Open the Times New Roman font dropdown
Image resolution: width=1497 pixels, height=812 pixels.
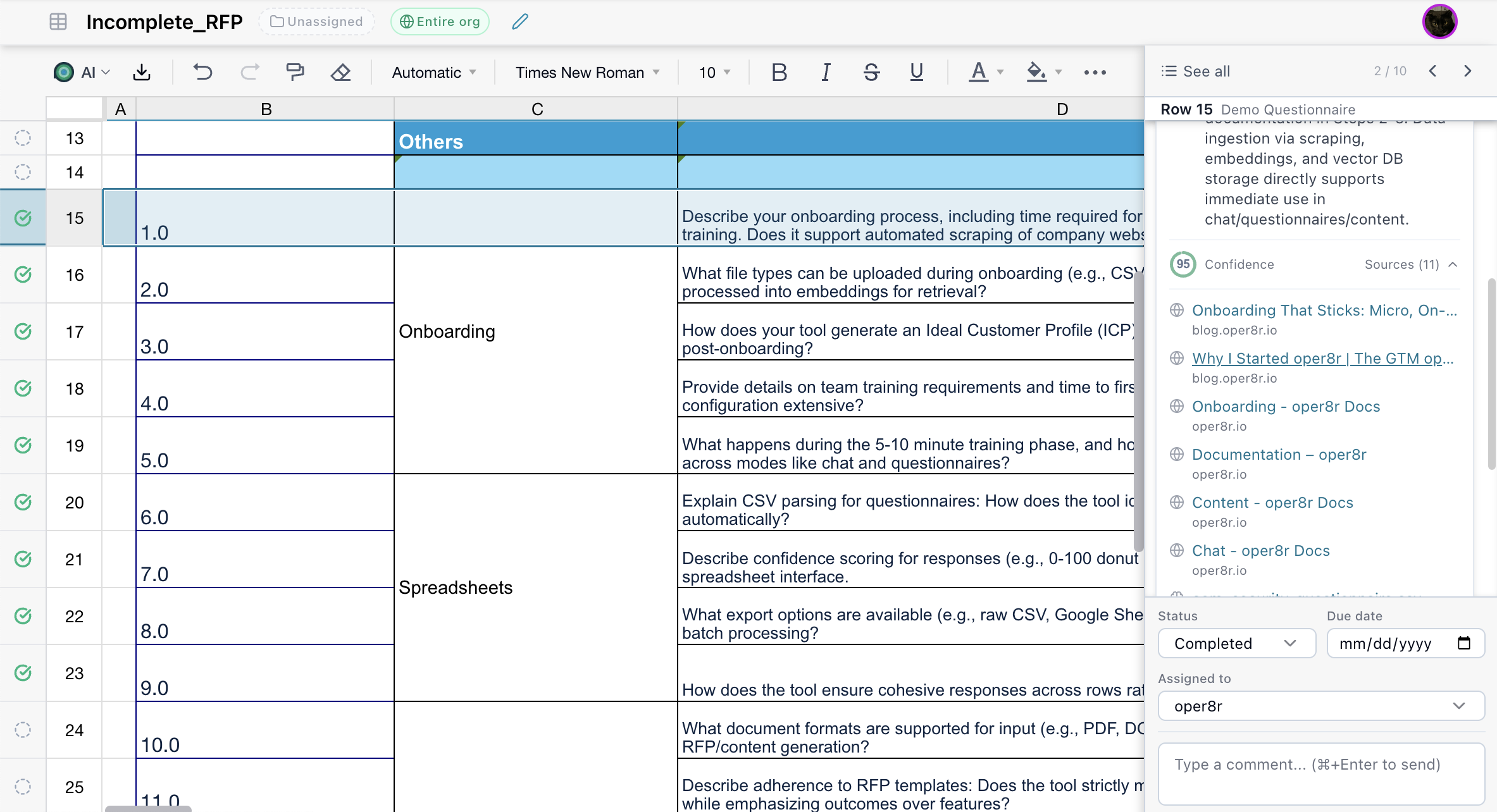(585, 72)
